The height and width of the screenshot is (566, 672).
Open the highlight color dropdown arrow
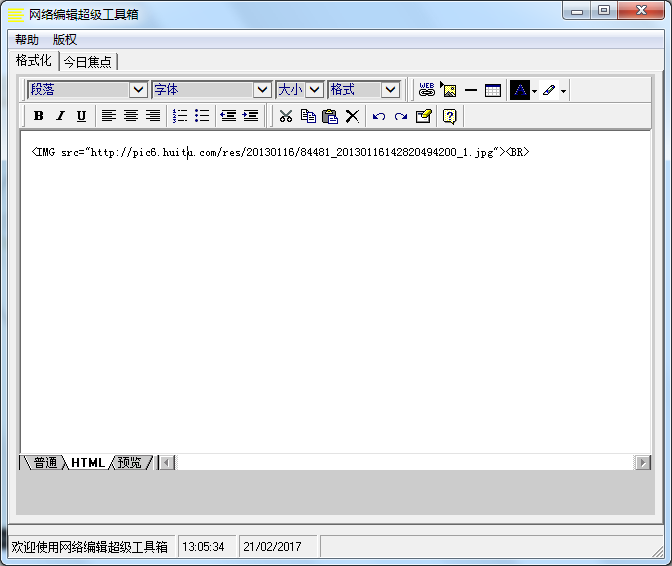pyautogui.click(x=563, y=91)
